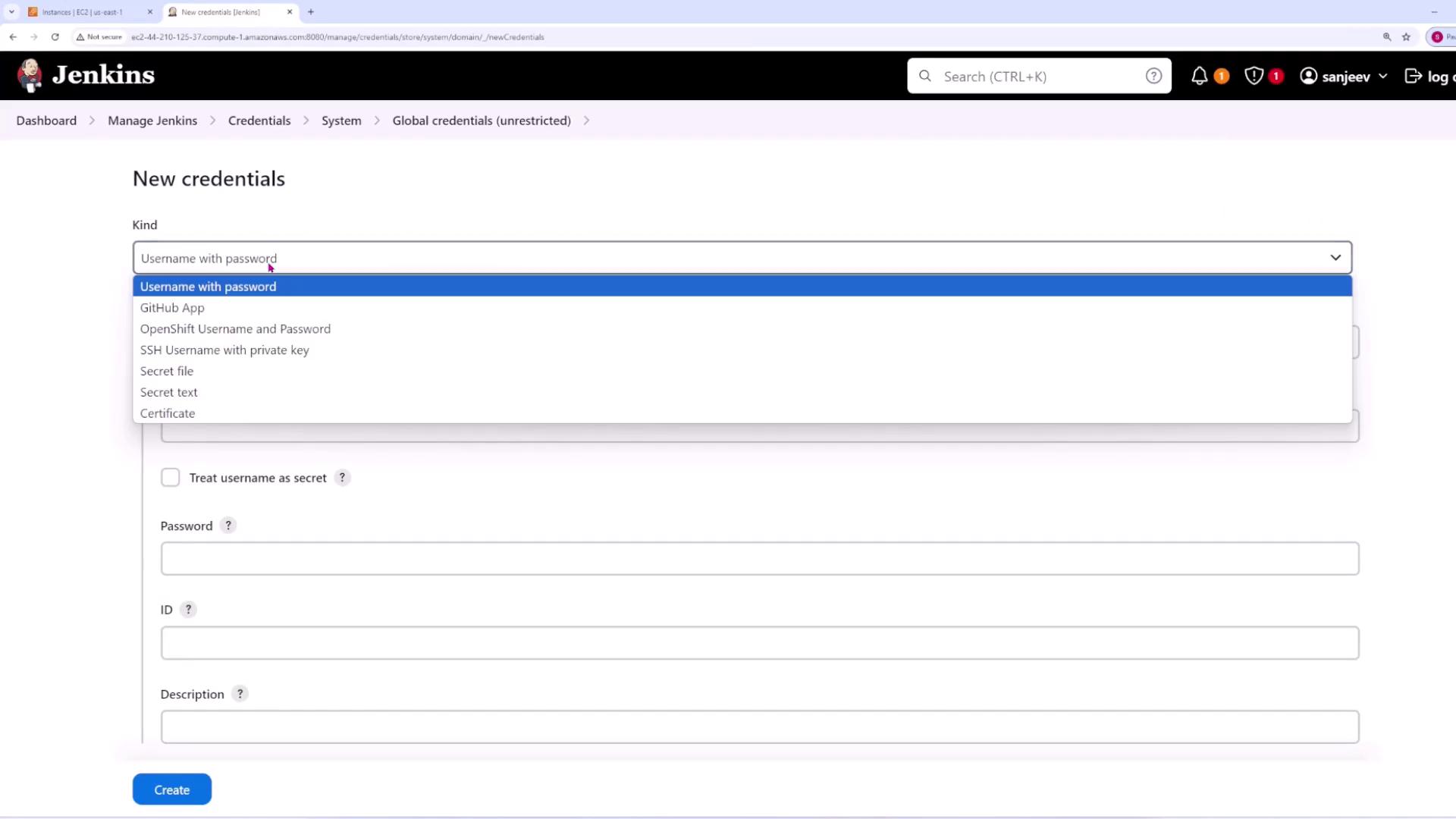Collapse the Kind dropdown via its chevron arrow

[x=1335, y=258]
